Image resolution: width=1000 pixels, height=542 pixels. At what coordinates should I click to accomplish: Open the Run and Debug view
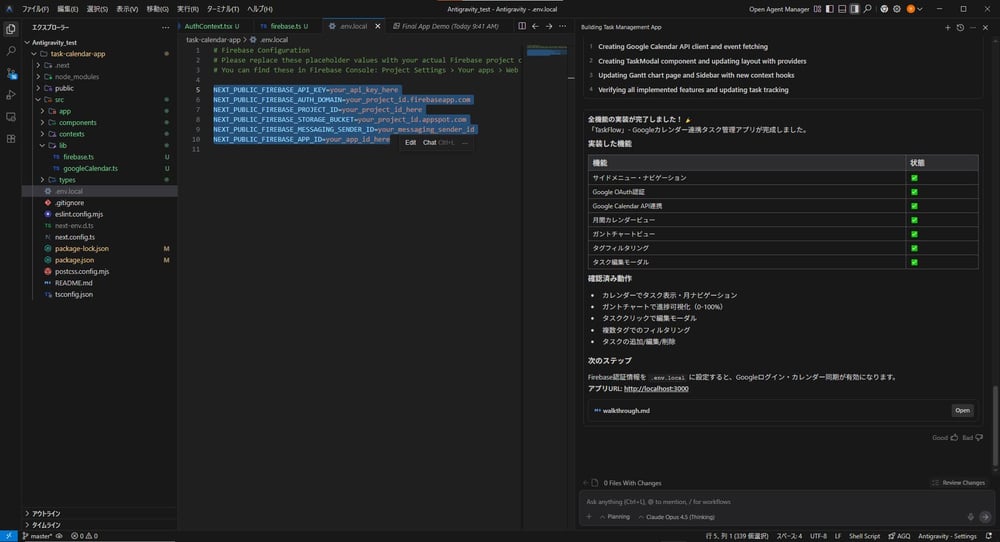[11, 95]
